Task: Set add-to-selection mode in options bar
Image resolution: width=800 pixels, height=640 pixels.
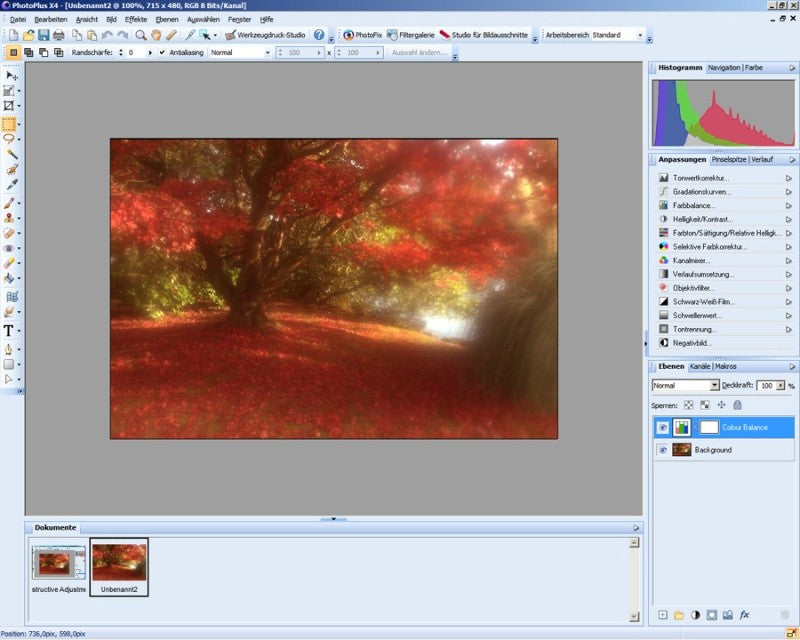Action: pyautogui.click(x=29, y=53)
